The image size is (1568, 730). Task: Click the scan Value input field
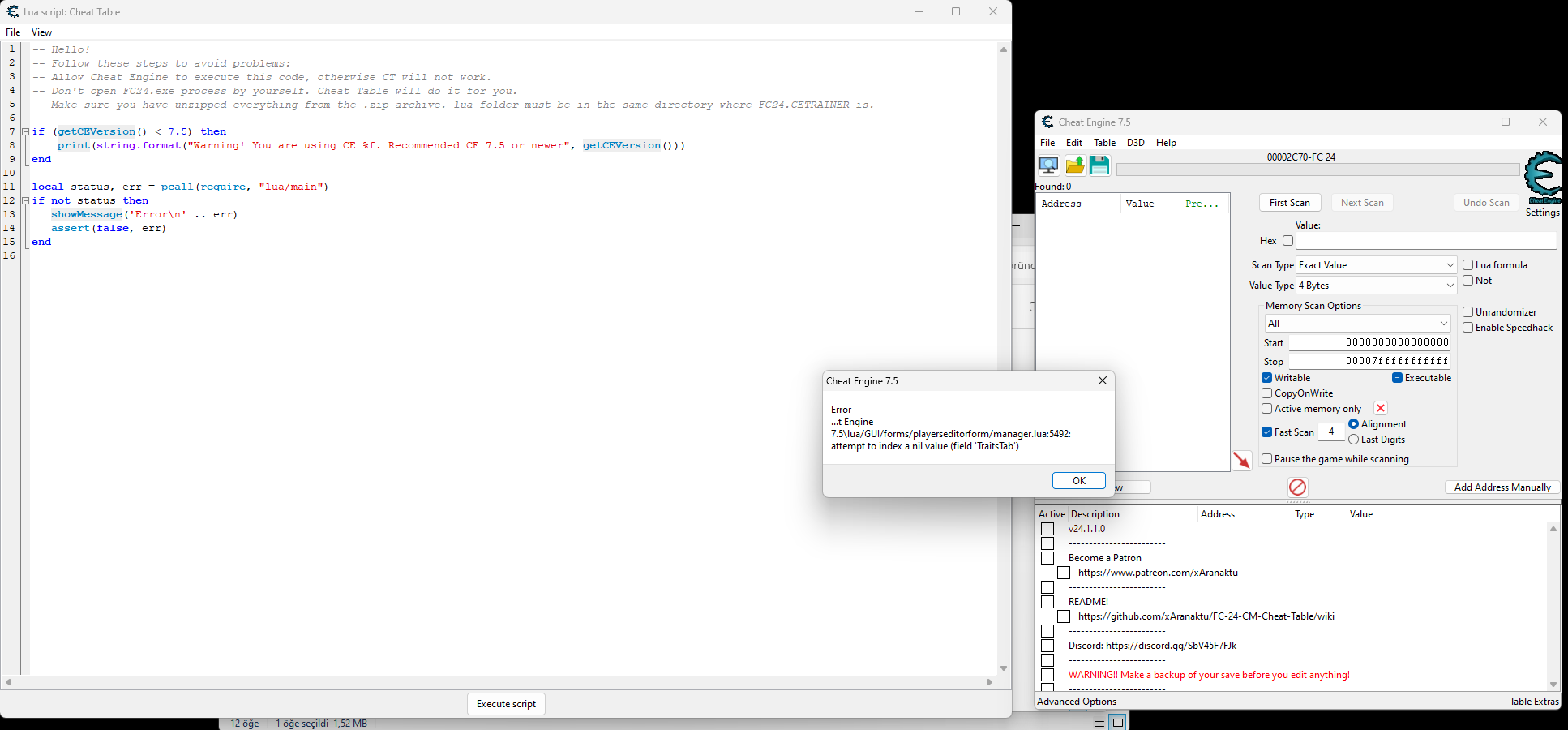(1425, 241)
